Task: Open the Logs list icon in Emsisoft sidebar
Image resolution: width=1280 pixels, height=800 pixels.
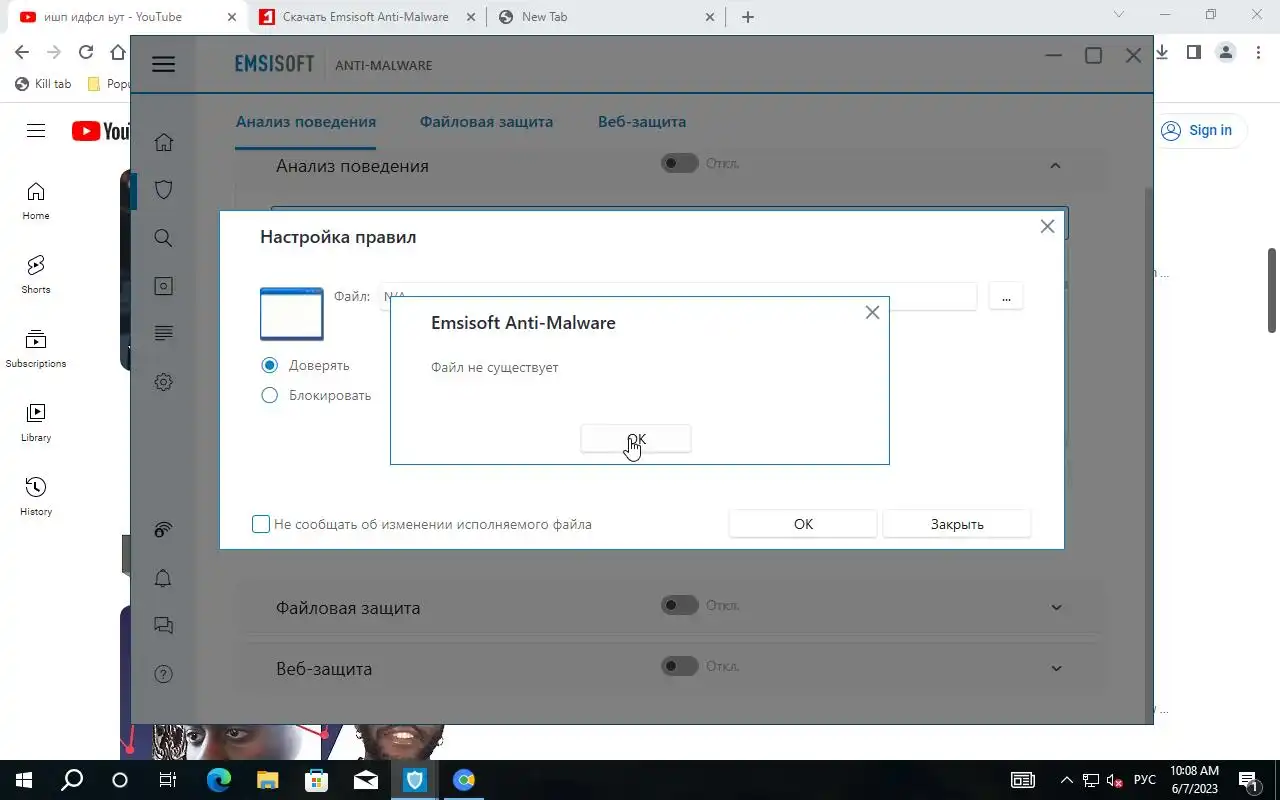Action: click(x=164, y=334)
